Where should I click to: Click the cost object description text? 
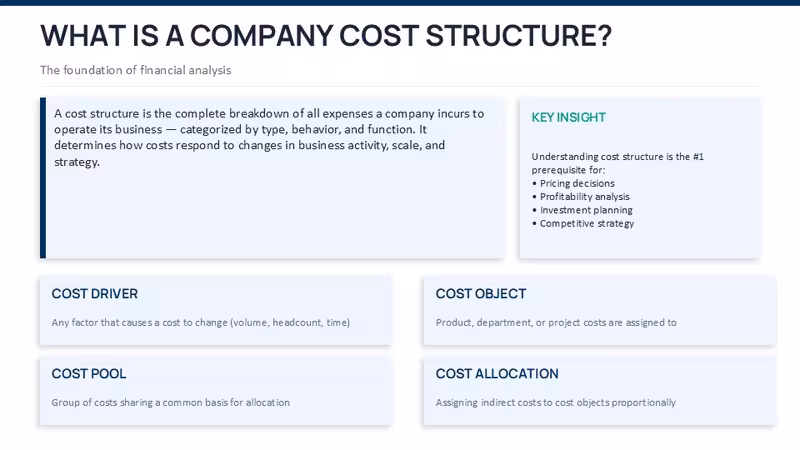pyautogui.click(x=556, y=322)
